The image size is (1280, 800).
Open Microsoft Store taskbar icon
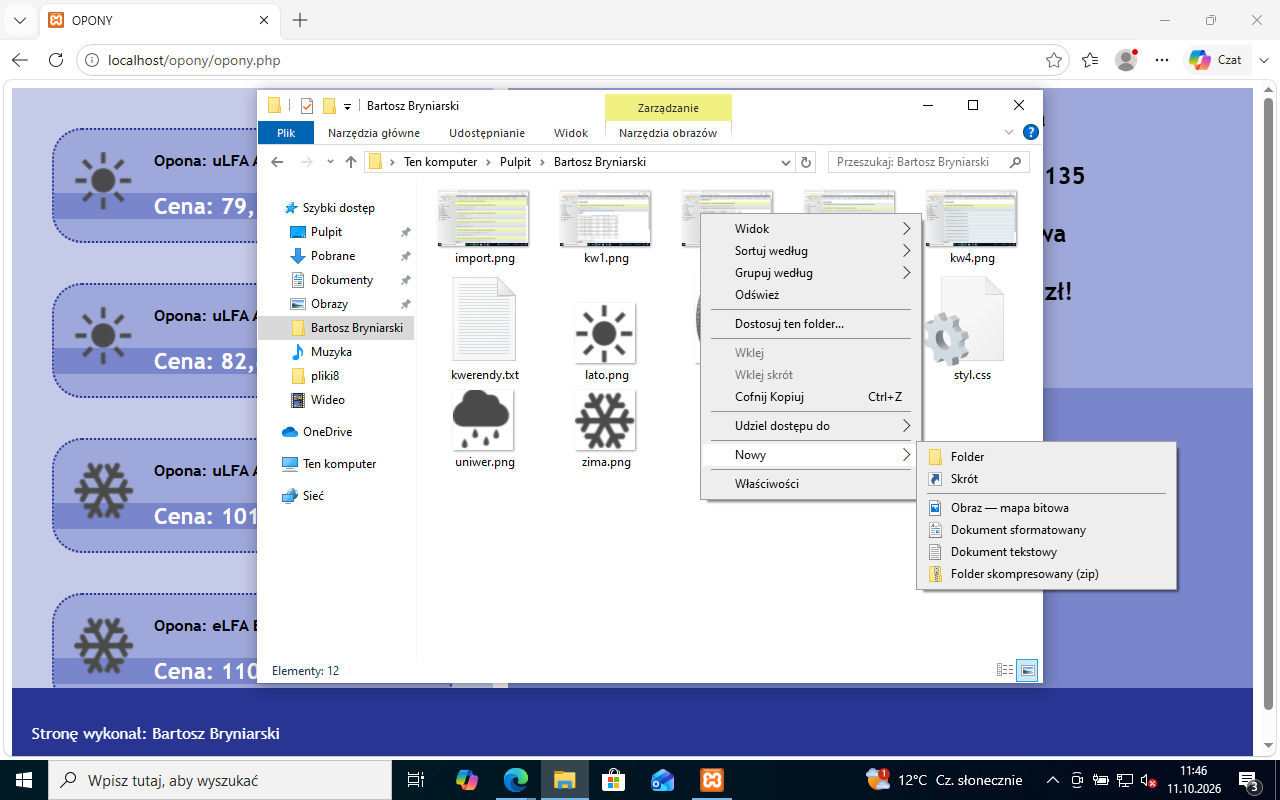(613, 780)
